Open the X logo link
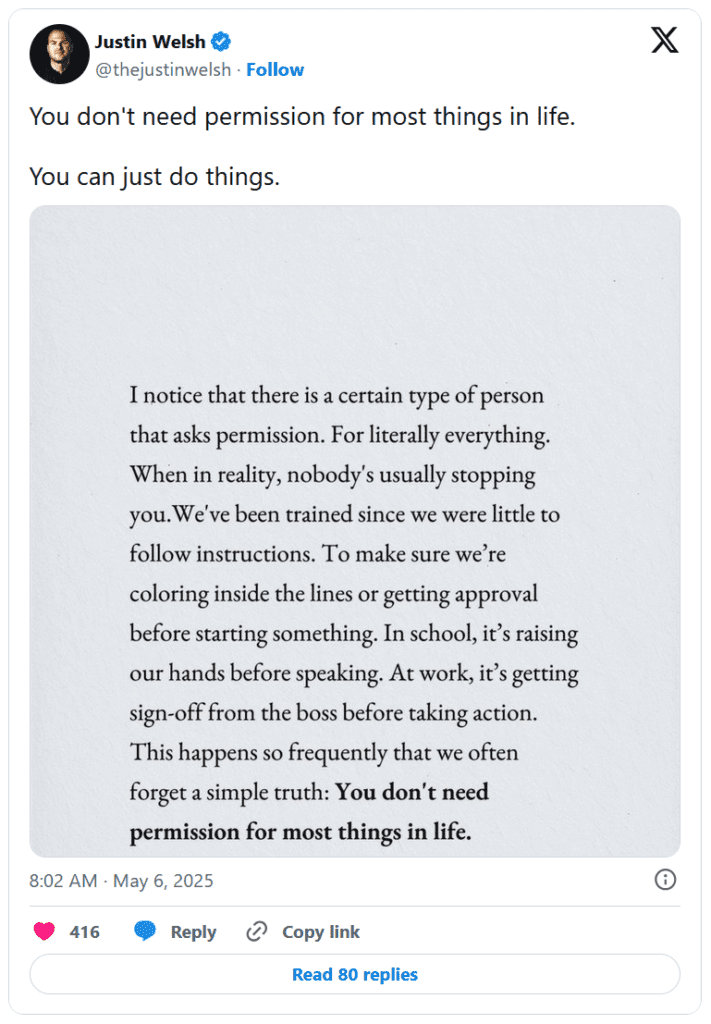This screenshot has height=1024, width=711. coord(665,40)
